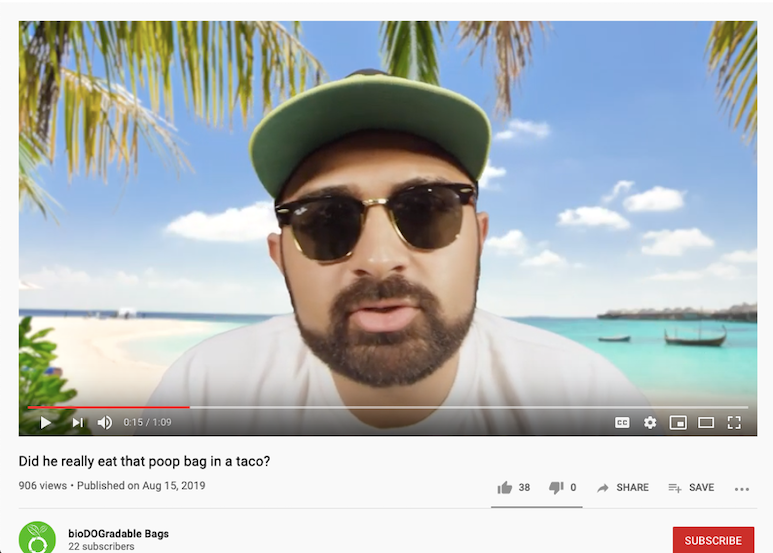Open the player settings gear
The width and height of the screenshot is (773, 553).
(650, 422)
